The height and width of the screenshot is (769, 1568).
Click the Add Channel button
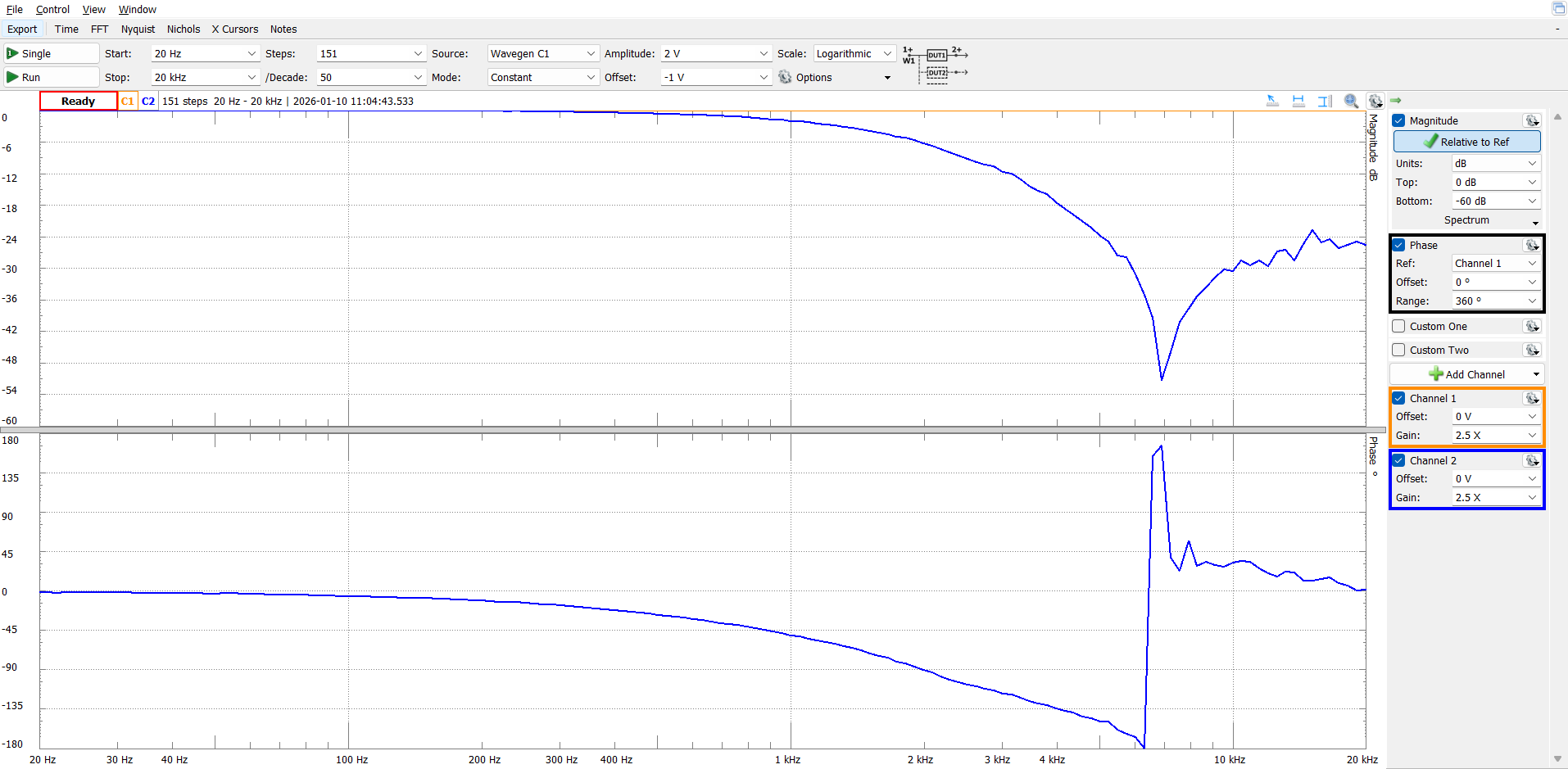click(x=1466, y=374)
